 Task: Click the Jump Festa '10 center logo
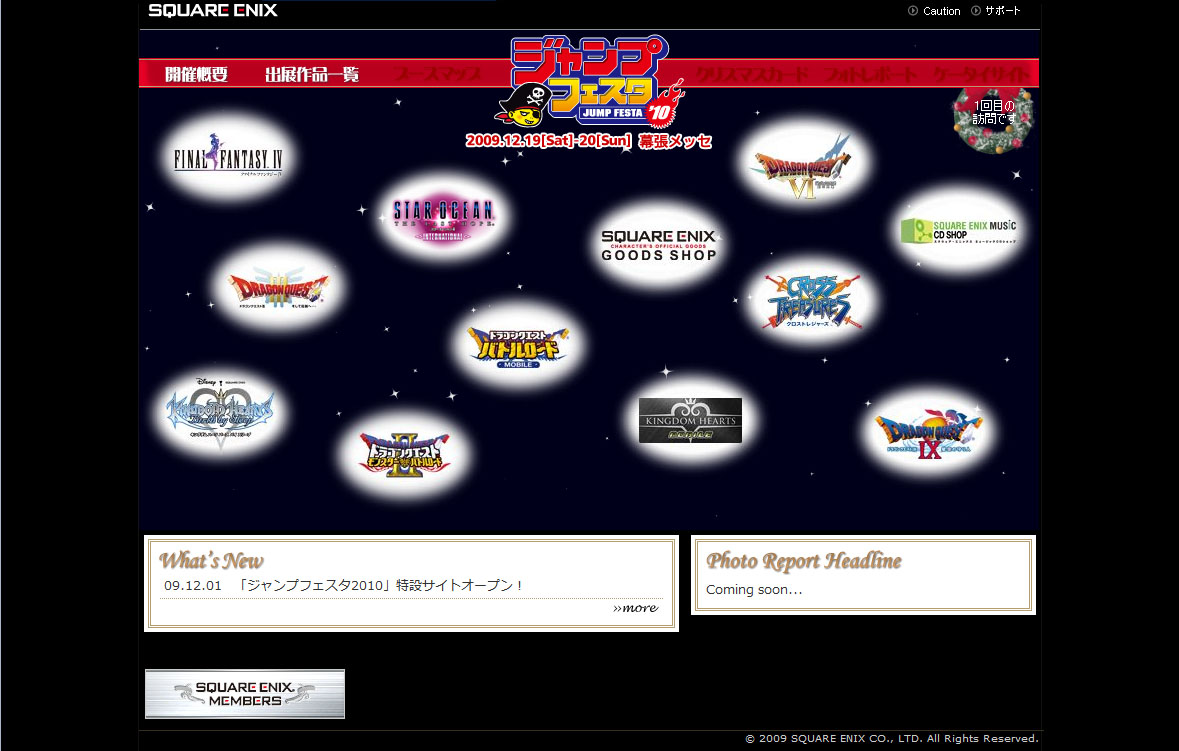(x=589, y=82)
